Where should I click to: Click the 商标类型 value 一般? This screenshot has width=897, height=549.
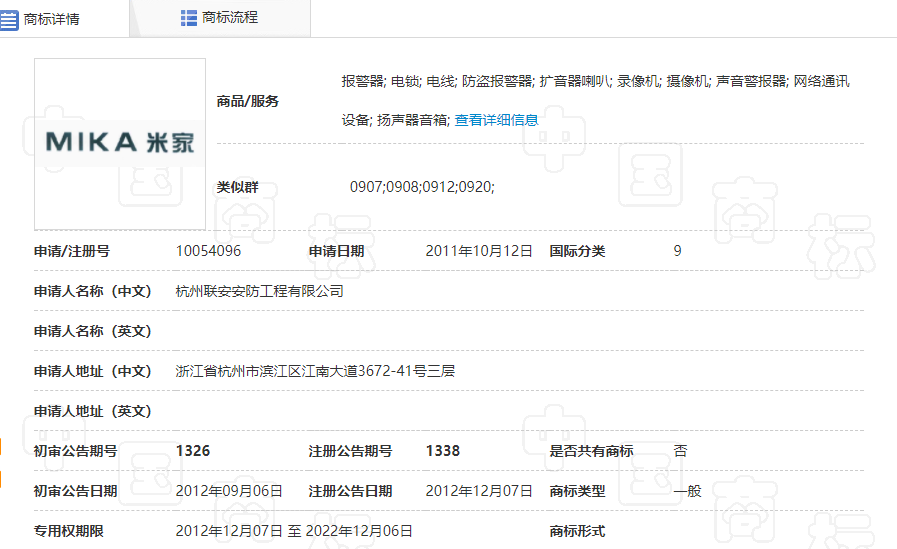687,491
